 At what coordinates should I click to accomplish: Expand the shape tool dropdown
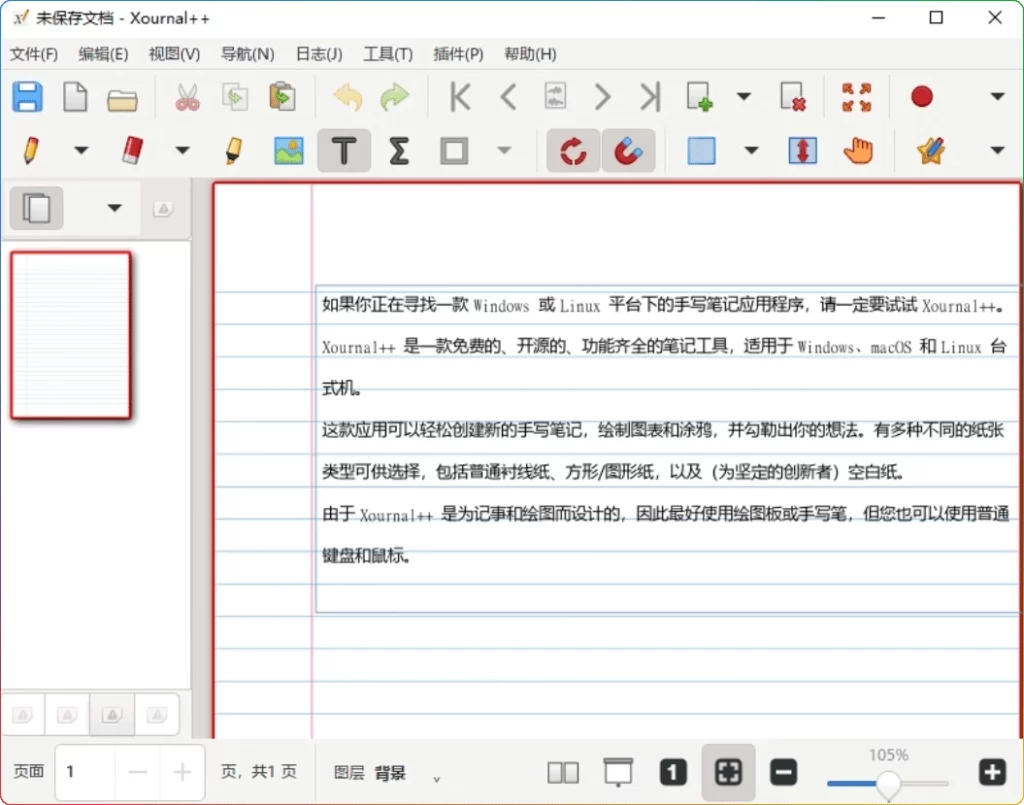coord(505,150)
